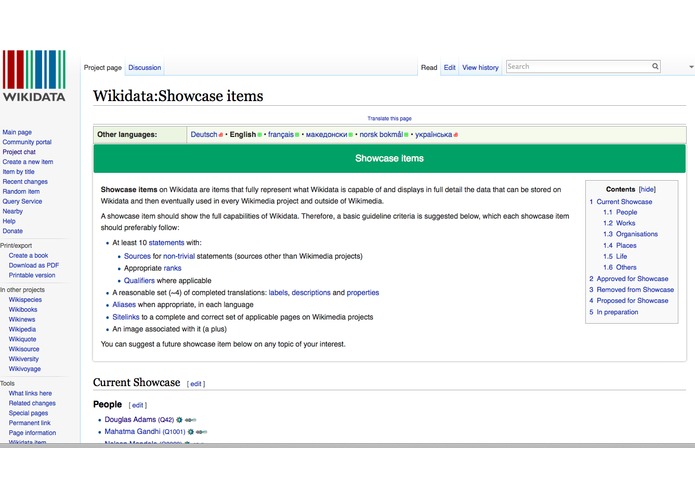
Task: Open the Help link in sidebar
Action: [9, 221]
